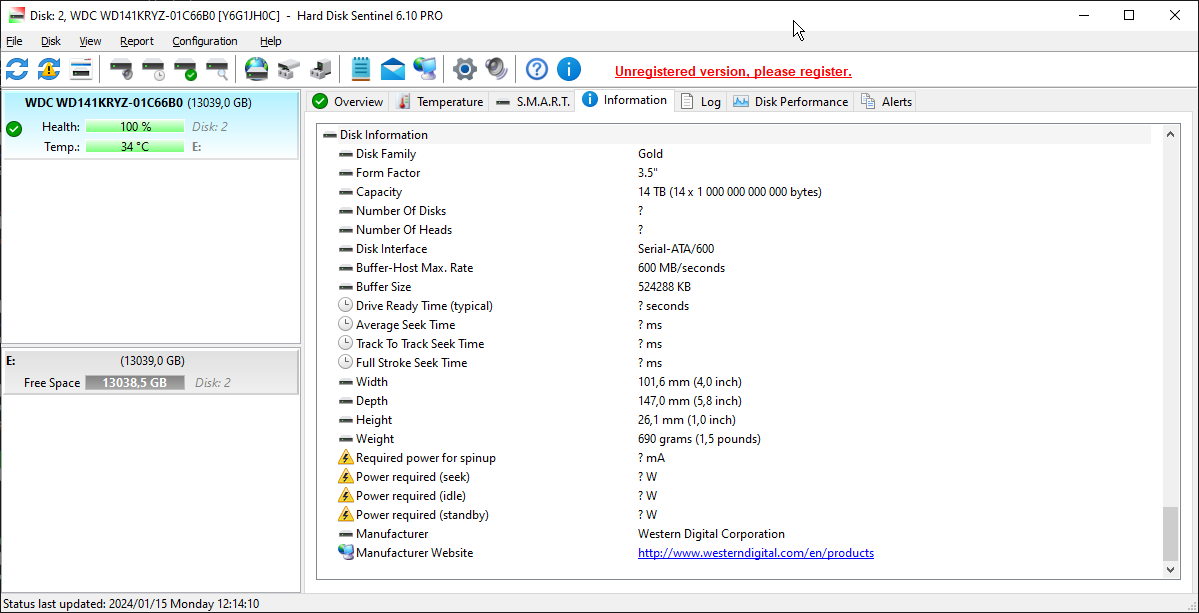The height and width of the screenshot is (613, 1199).
Task: Open the View menu
Action: coord(90,41)
